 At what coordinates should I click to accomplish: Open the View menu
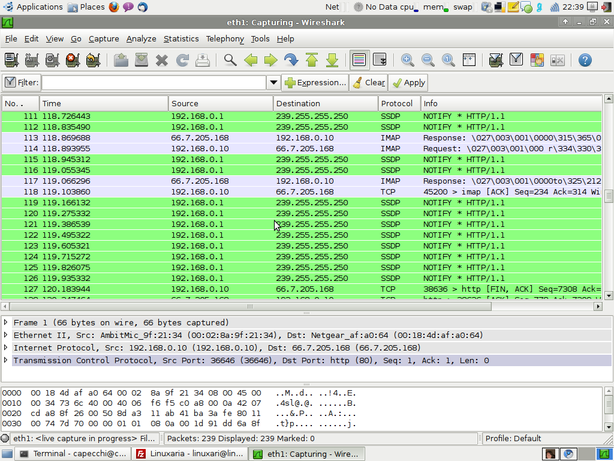tap(54, 39)
